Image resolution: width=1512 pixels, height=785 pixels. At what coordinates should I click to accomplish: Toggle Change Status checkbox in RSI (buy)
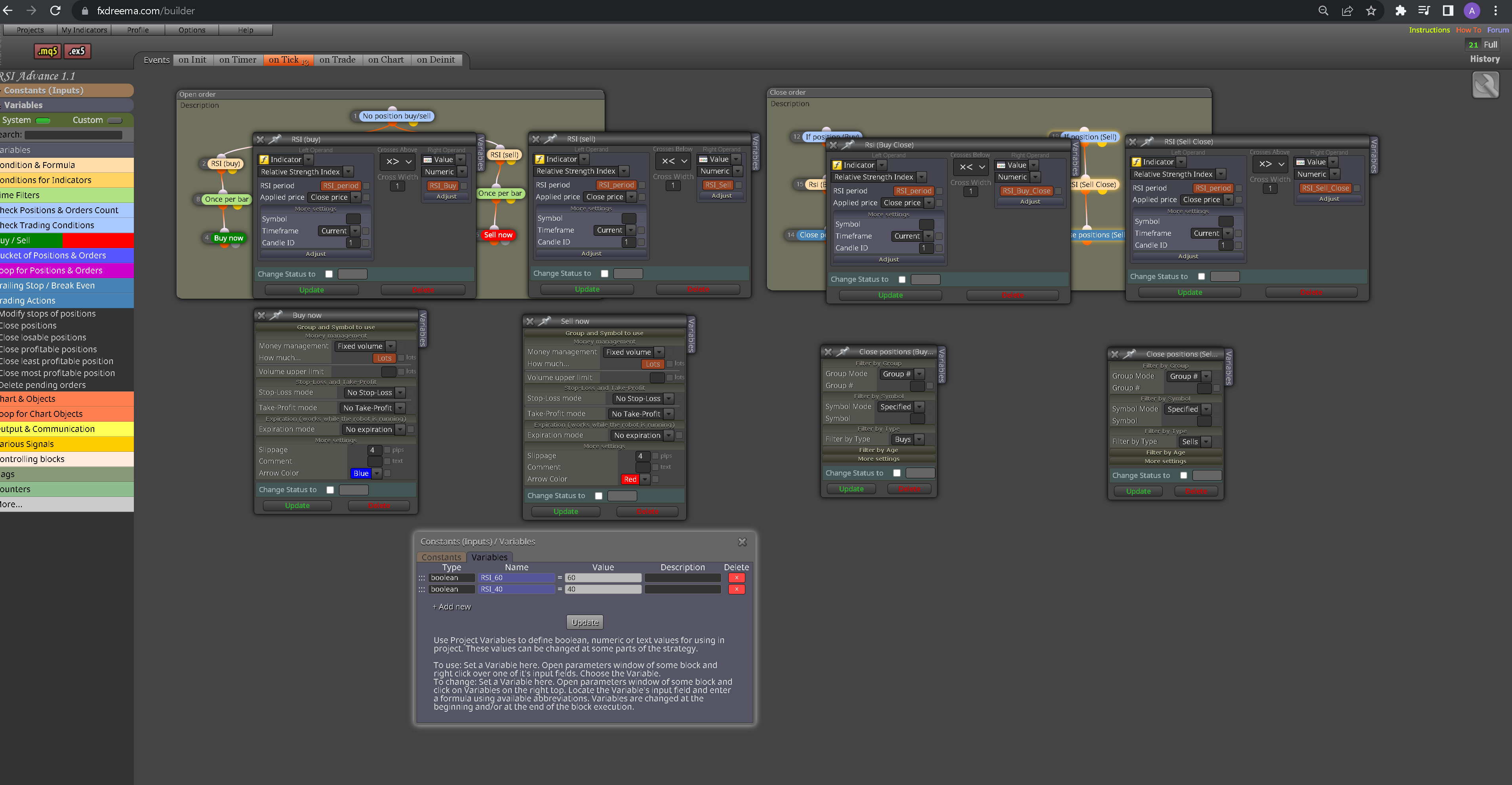pos(329,274)
